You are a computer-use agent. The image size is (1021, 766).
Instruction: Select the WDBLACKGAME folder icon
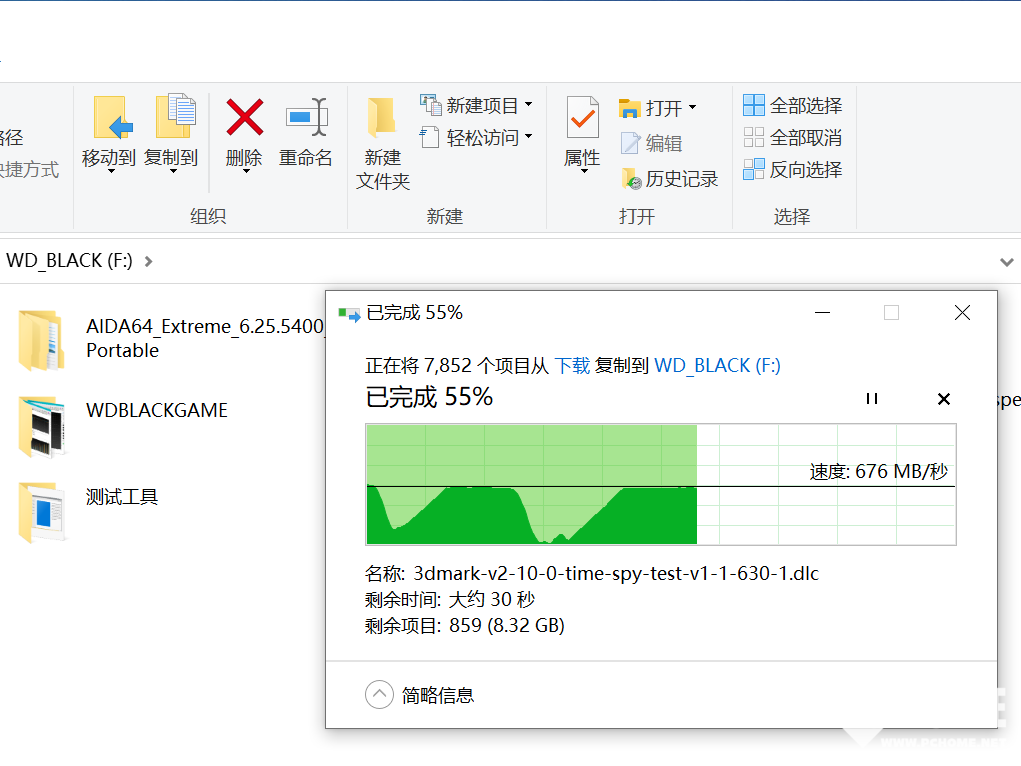click(42, 426)
